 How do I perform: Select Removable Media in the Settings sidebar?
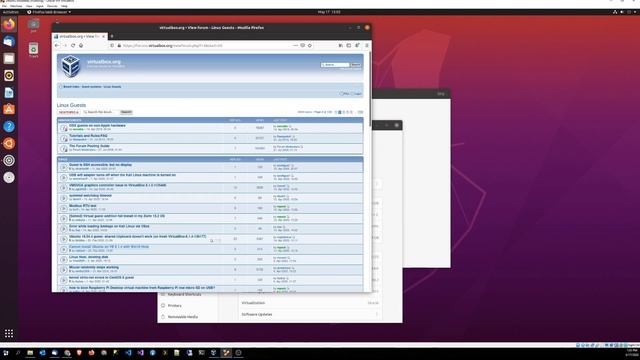coord(182,317)
